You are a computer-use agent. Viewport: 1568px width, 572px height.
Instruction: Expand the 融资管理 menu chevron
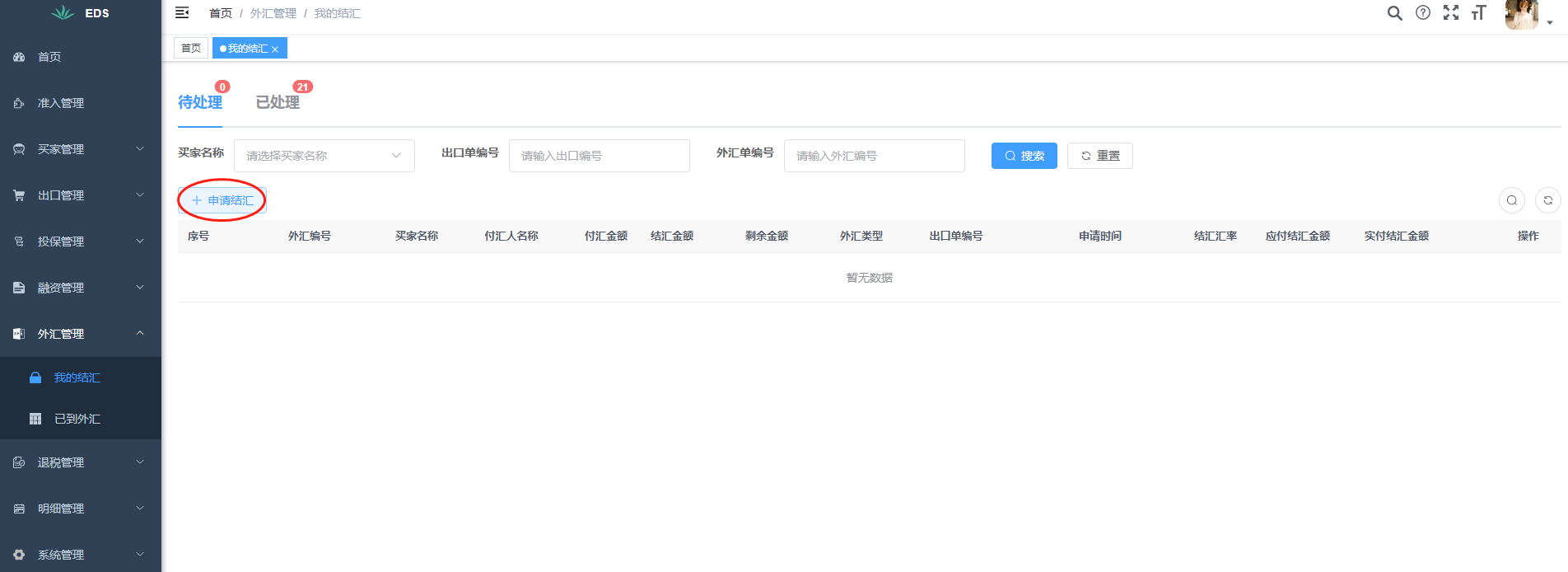tap(140, 288)
